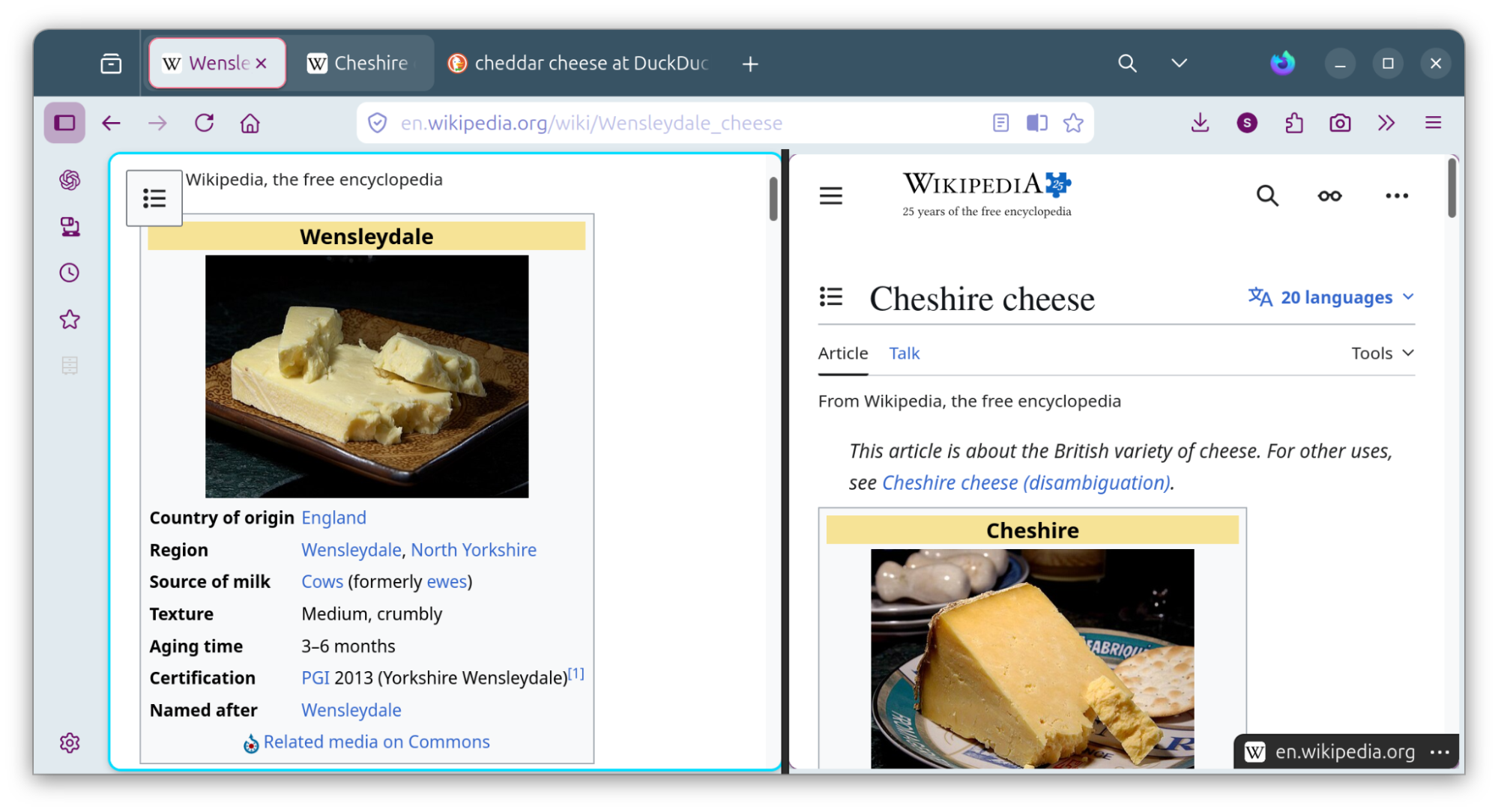Follow the North Yorkshire link
Viewport: 1498px width, 812px height.
[x=474, y=549]
